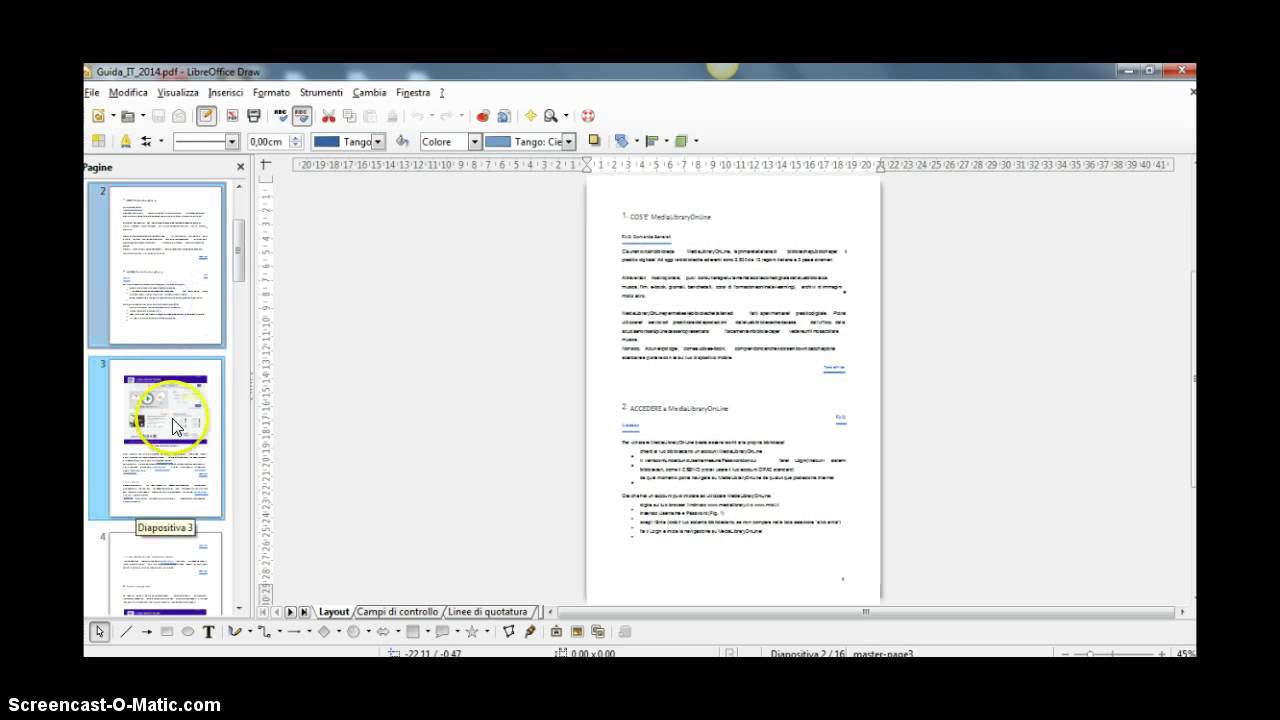
Task: Close the Pagine panel
Action: 240,167
